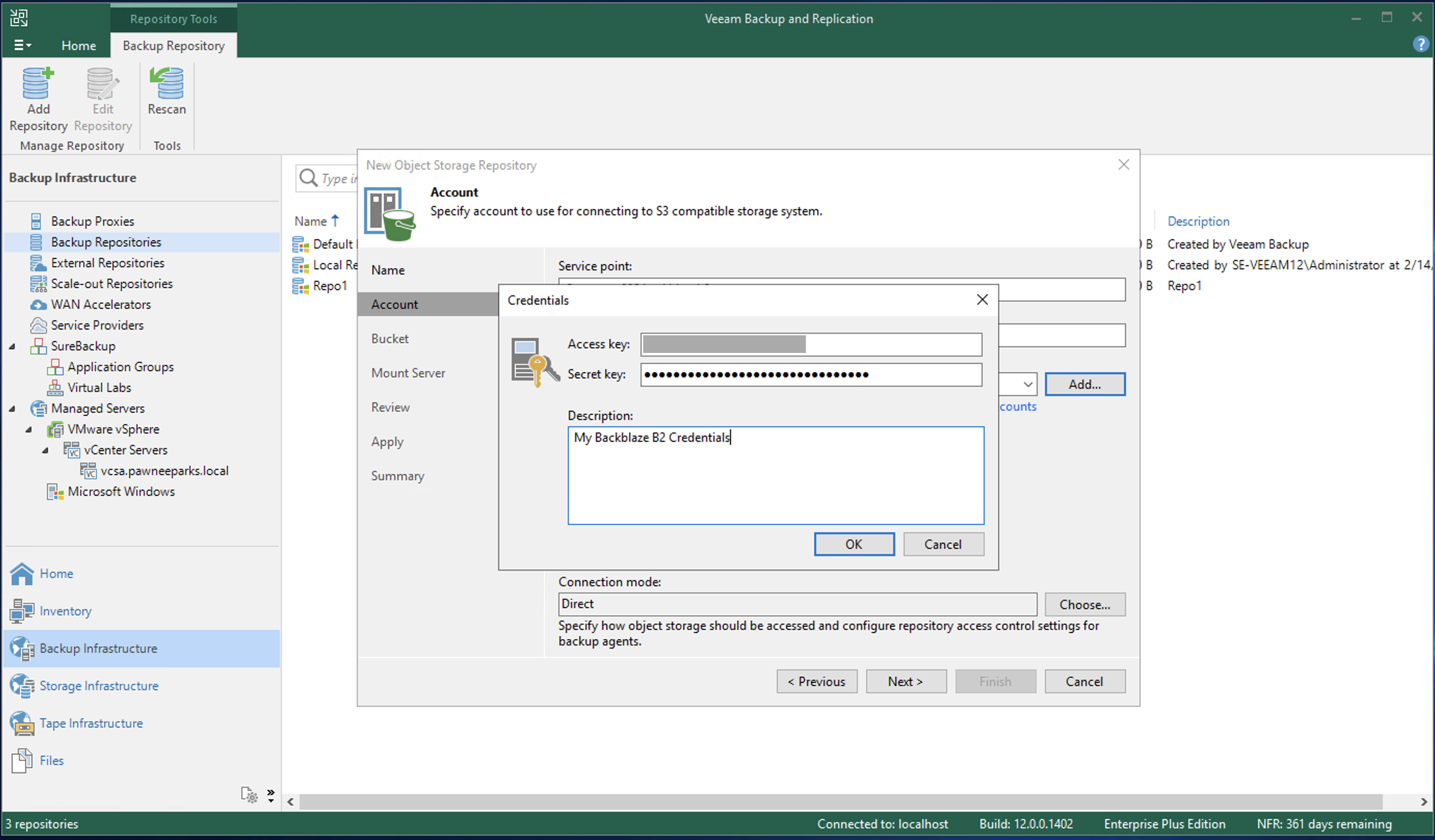Select vcsa.pawneeparks.local server
The image size is (1435, 840).
(165, 471)
